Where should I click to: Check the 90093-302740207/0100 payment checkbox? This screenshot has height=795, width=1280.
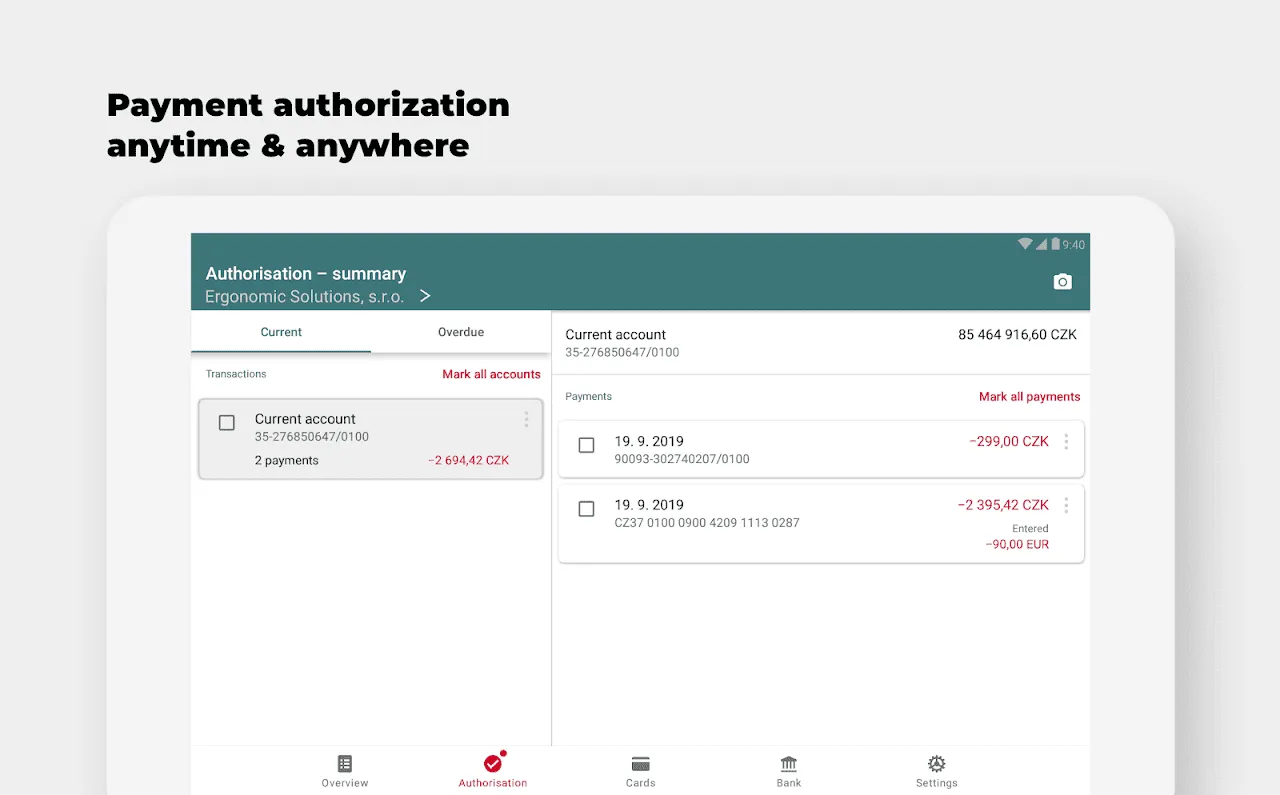(x=587, y=445)
